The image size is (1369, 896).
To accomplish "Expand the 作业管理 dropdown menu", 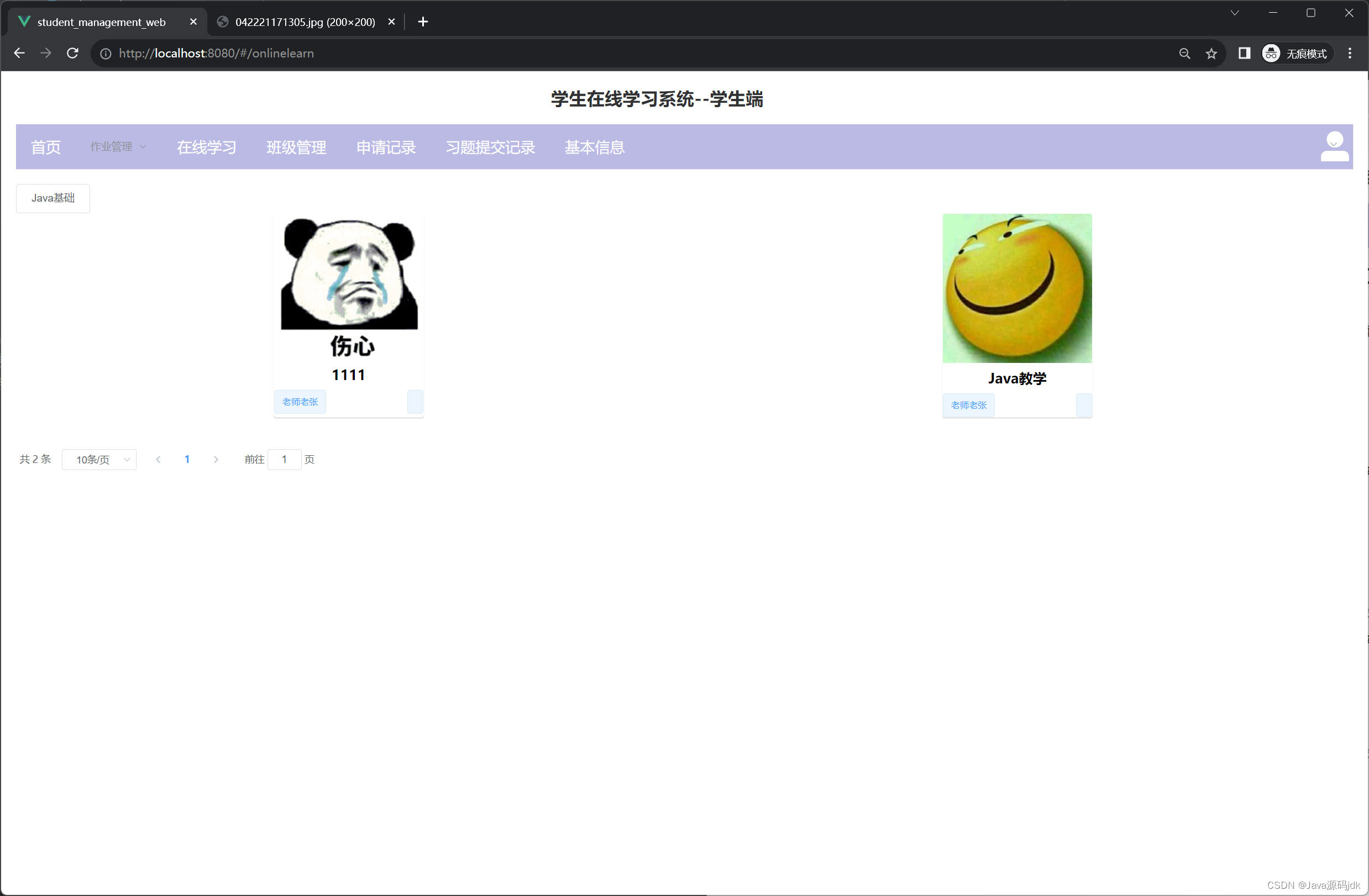I will [118, 147].
